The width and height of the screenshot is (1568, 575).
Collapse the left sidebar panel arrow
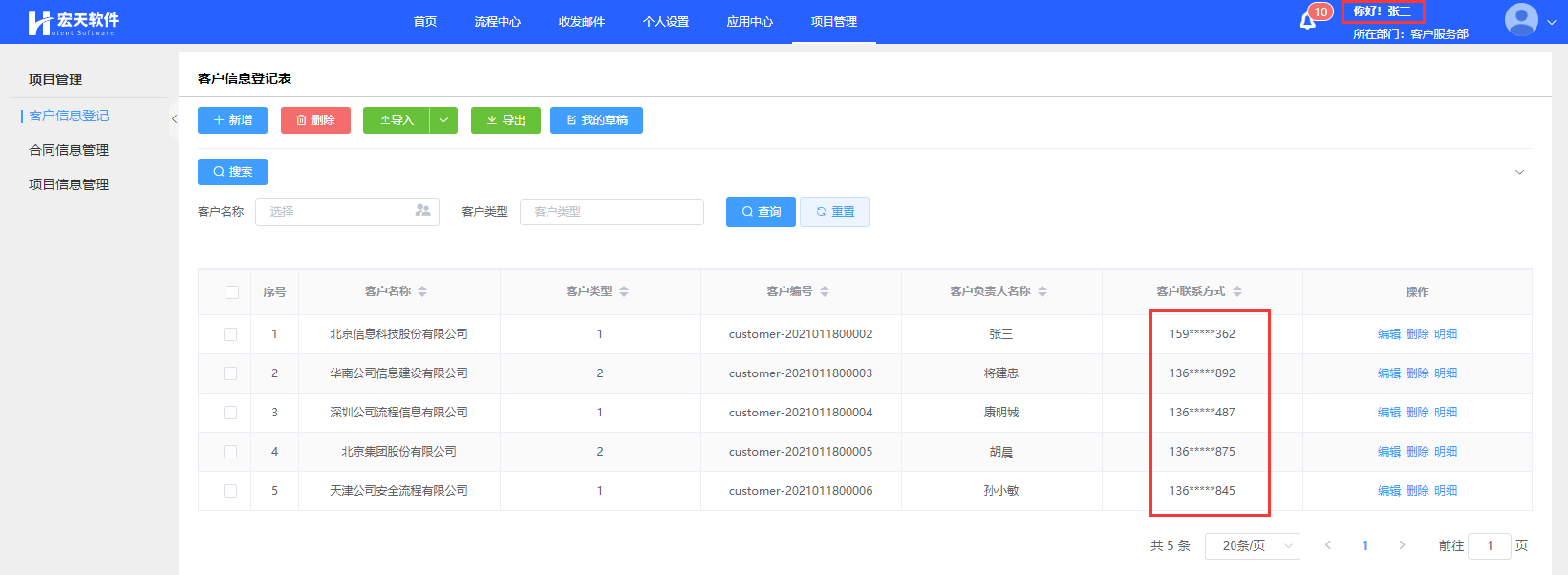[x=174, y=119]
